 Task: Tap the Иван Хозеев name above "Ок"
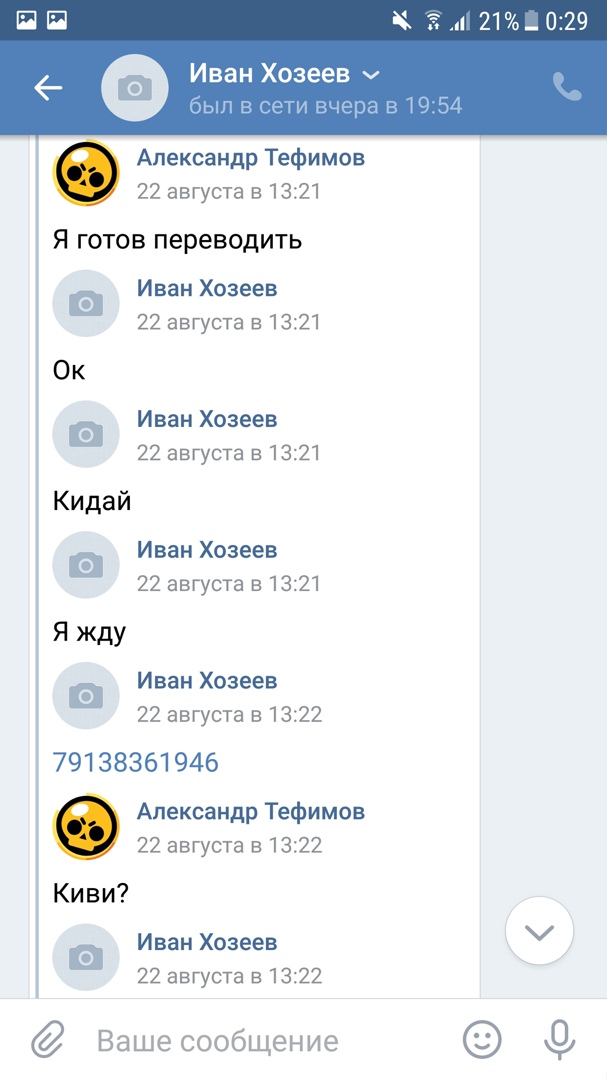207,288
